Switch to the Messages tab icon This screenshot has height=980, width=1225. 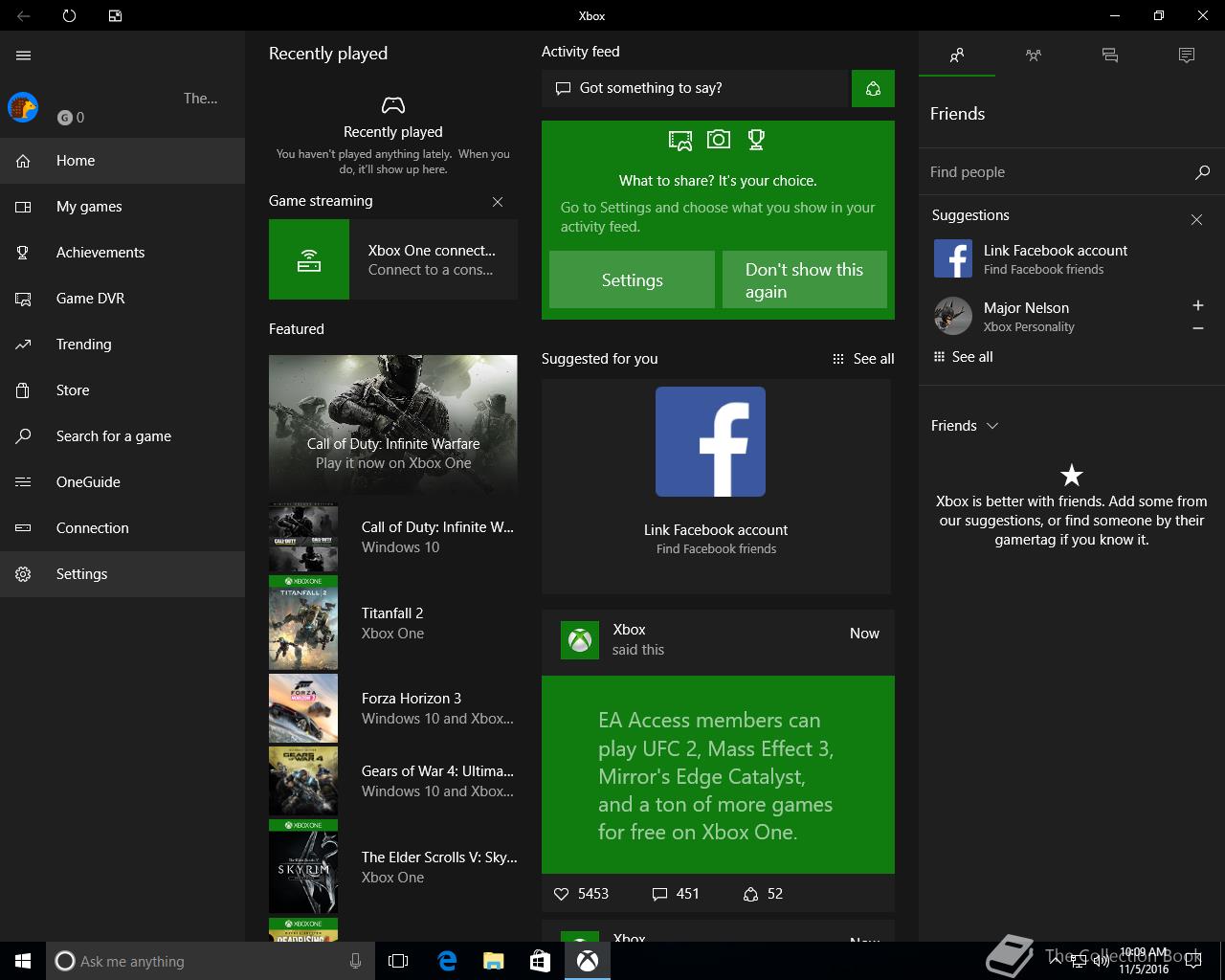pos(1110,56)
